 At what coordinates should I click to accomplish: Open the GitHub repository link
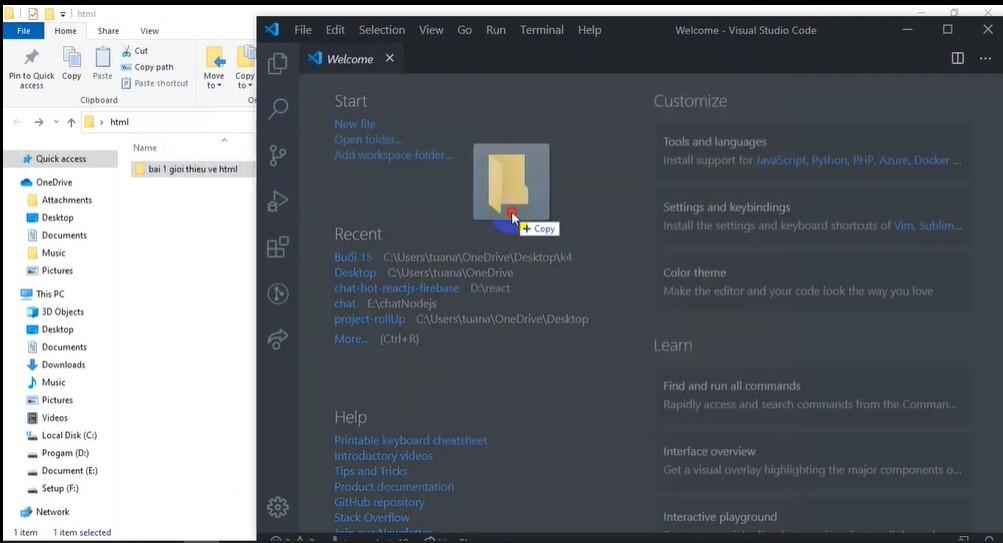point(379,502)
